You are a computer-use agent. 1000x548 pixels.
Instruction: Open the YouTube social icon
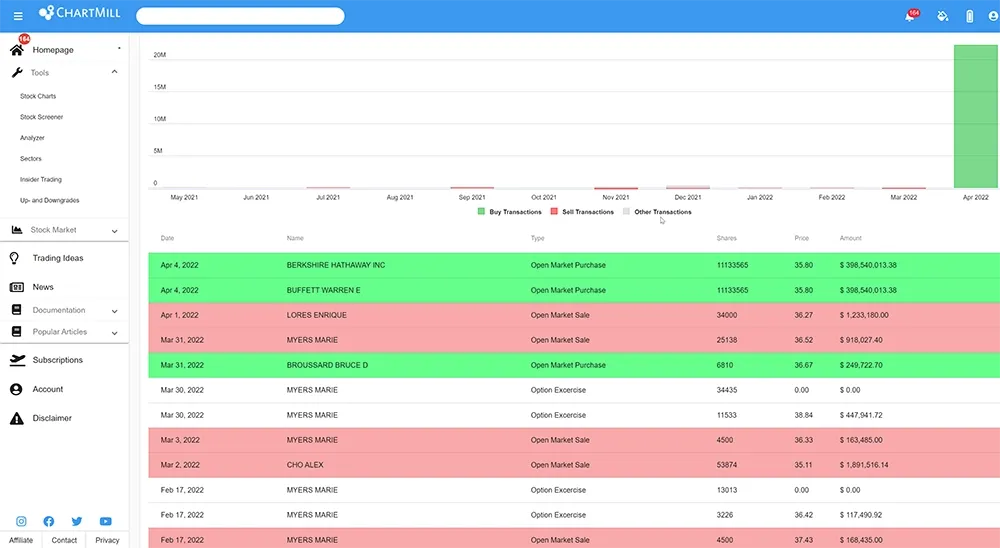(106, 521)
